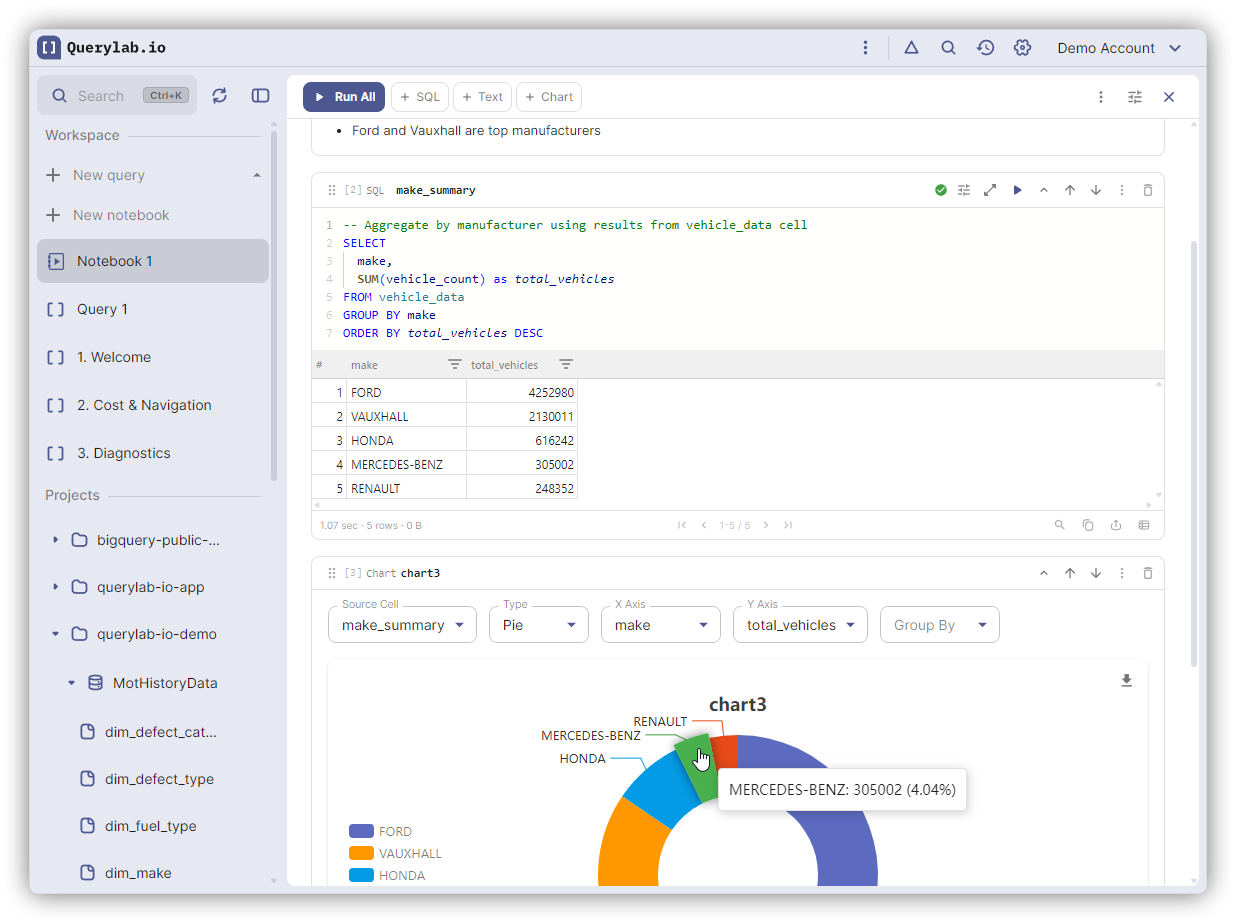The height and width of the screenshot is (923, 1236).
Task: Run the make_summary SQL cell
Action: pyautogui.click(x=1017, y=190)
